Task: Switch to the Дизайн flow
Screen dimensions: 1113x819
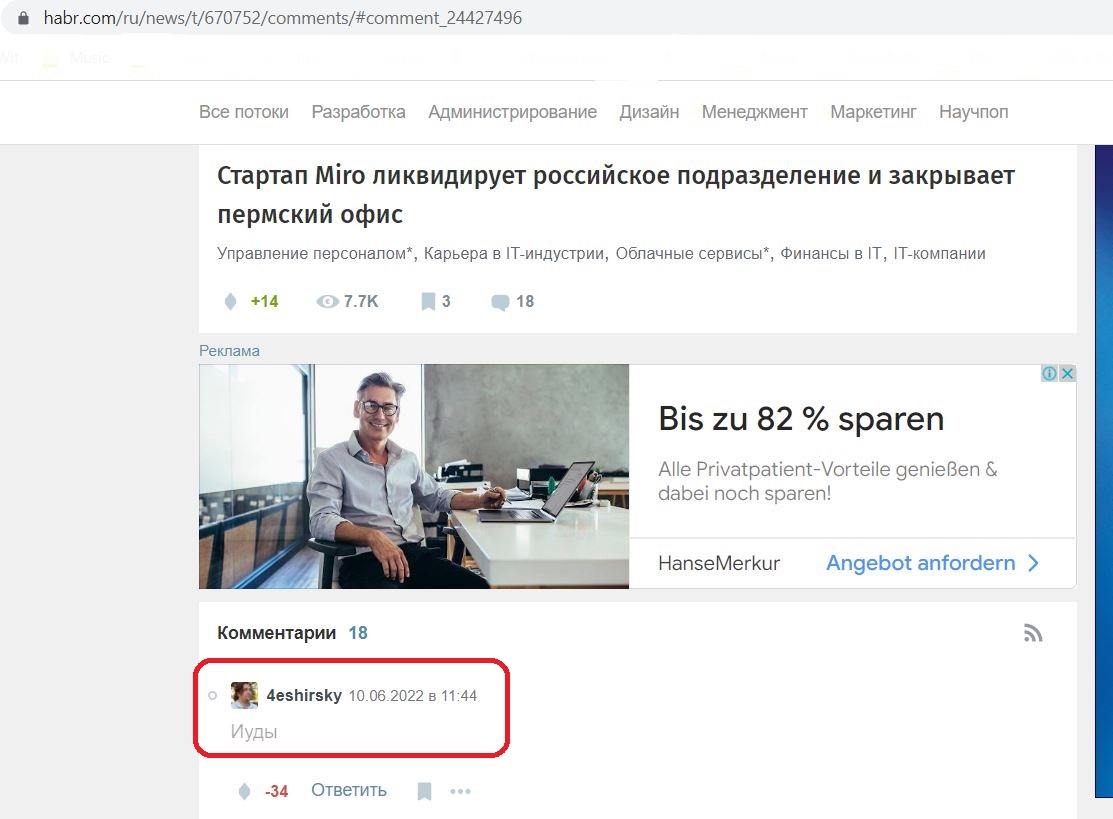Action: click(649, 112)
